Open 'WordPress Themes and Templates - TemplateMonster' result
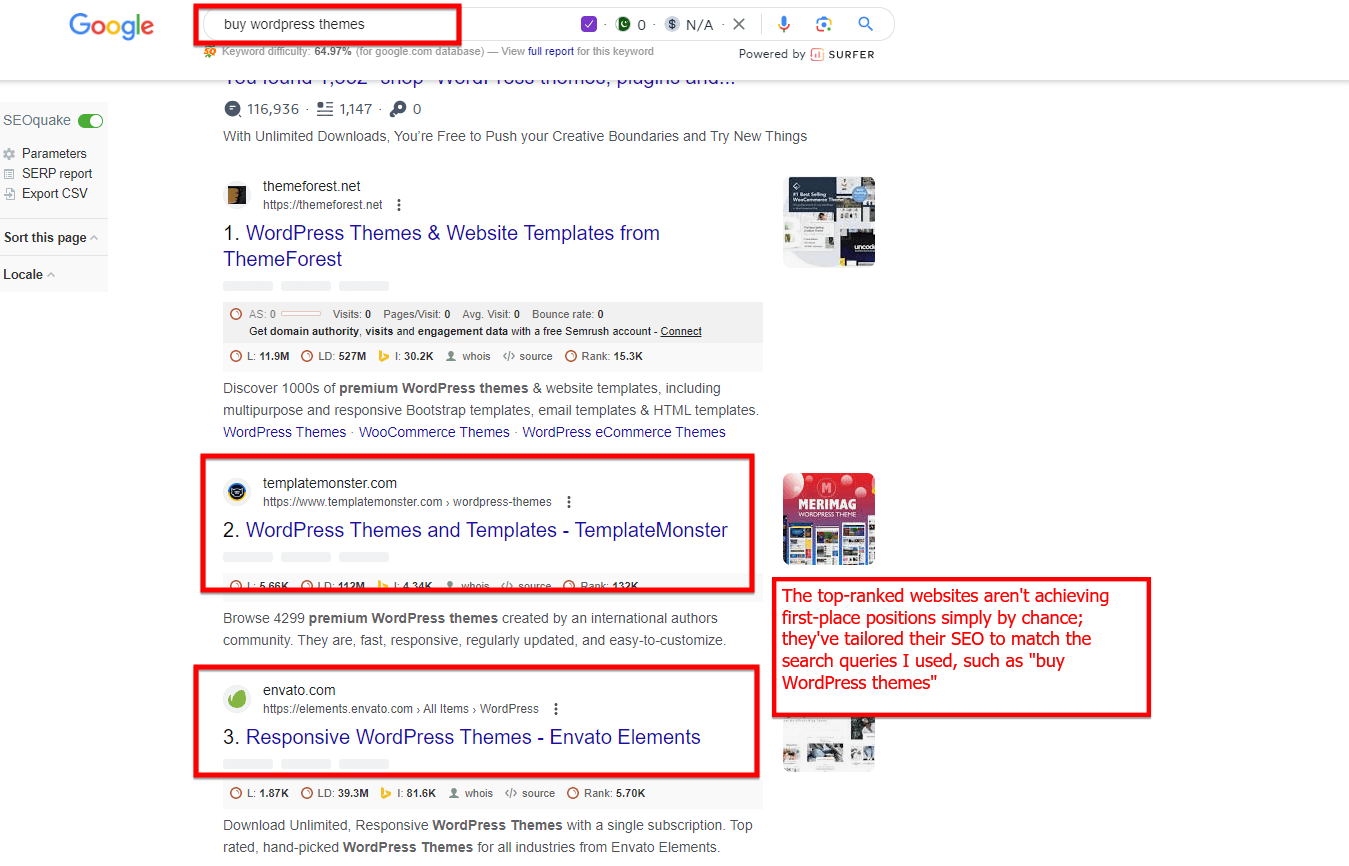 (487, 530)
